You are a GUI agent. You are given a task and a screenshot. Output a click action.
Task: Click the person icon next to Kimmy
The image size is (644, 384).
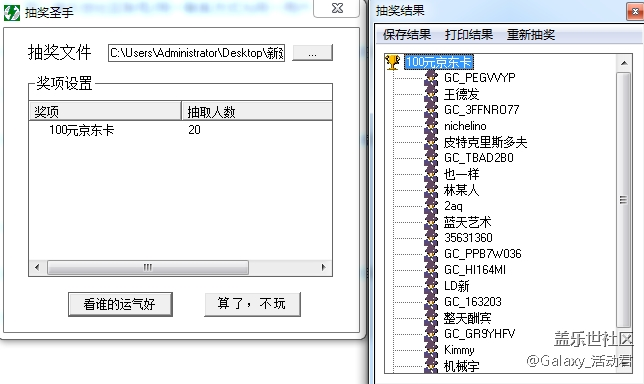point(431,350)
